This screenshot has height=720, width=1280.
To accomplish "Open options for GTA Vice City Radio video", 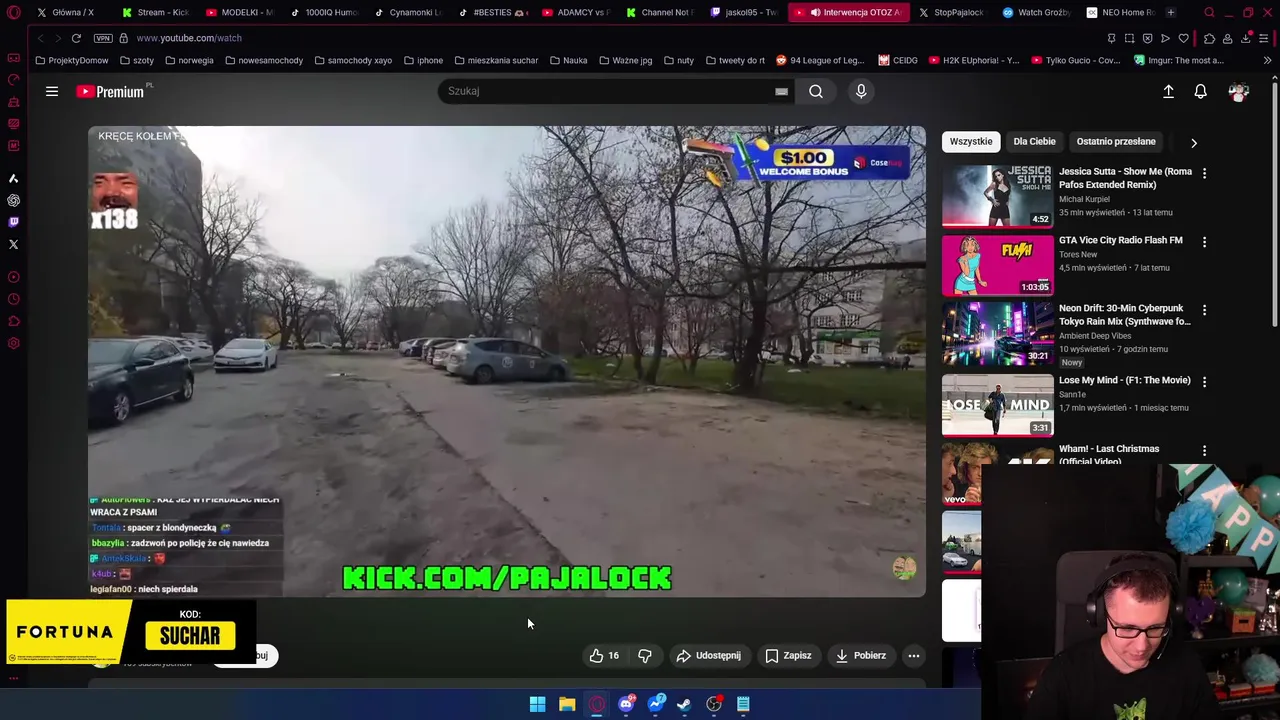I will click(1204, 242).
